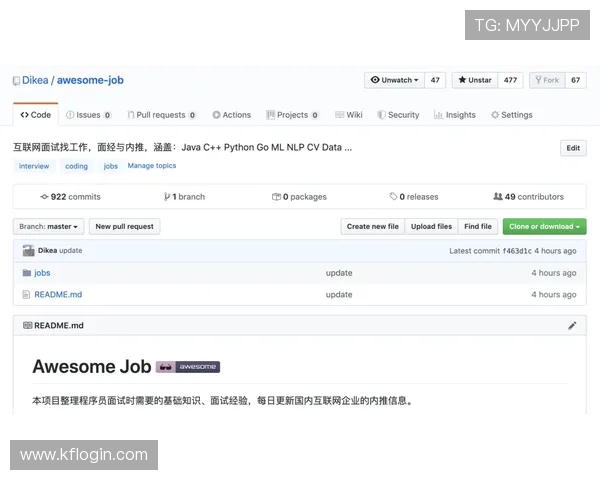600x480 pixels.
Task: Click the New pull request button
Action: pos(125,227)
